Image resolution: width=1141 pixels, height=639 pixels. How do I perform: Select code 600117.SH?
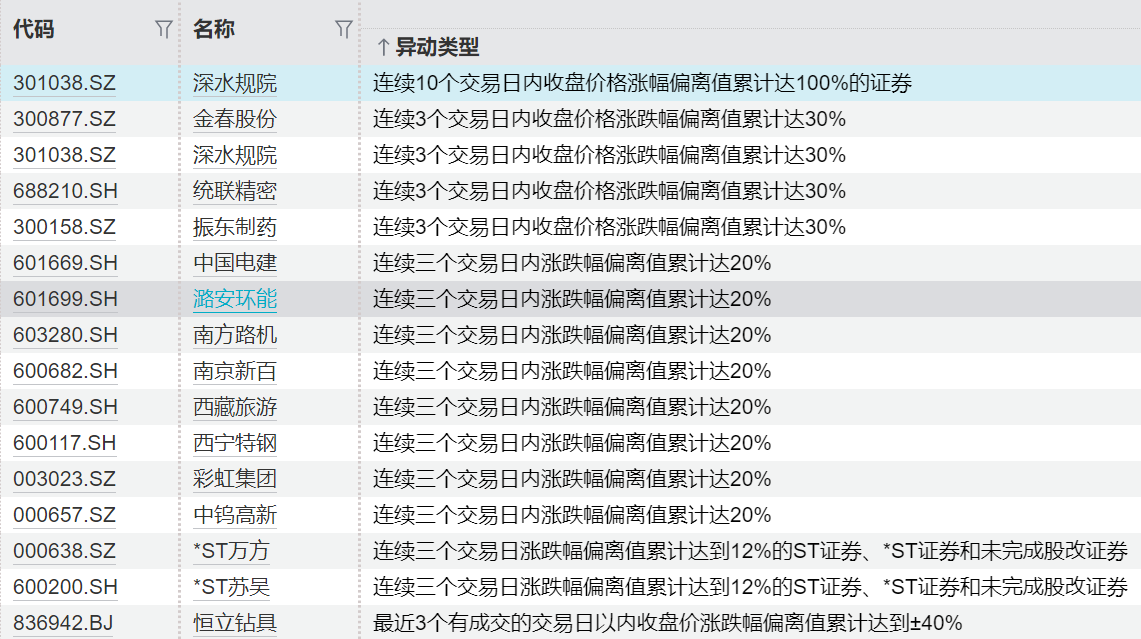64,443
